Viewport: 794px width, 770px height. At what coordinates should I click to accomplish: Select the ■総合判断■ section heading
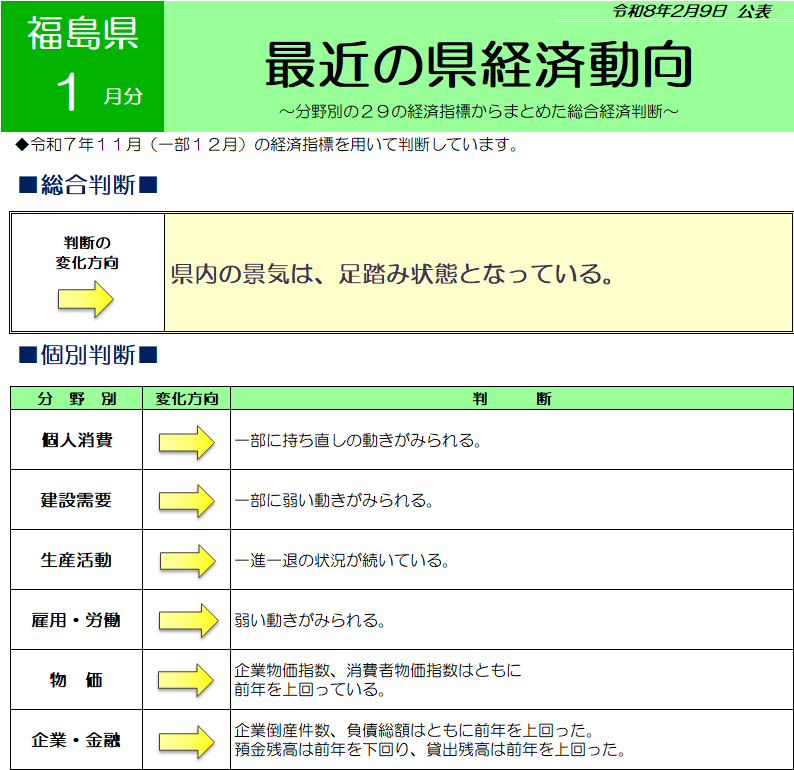(88, 185)
